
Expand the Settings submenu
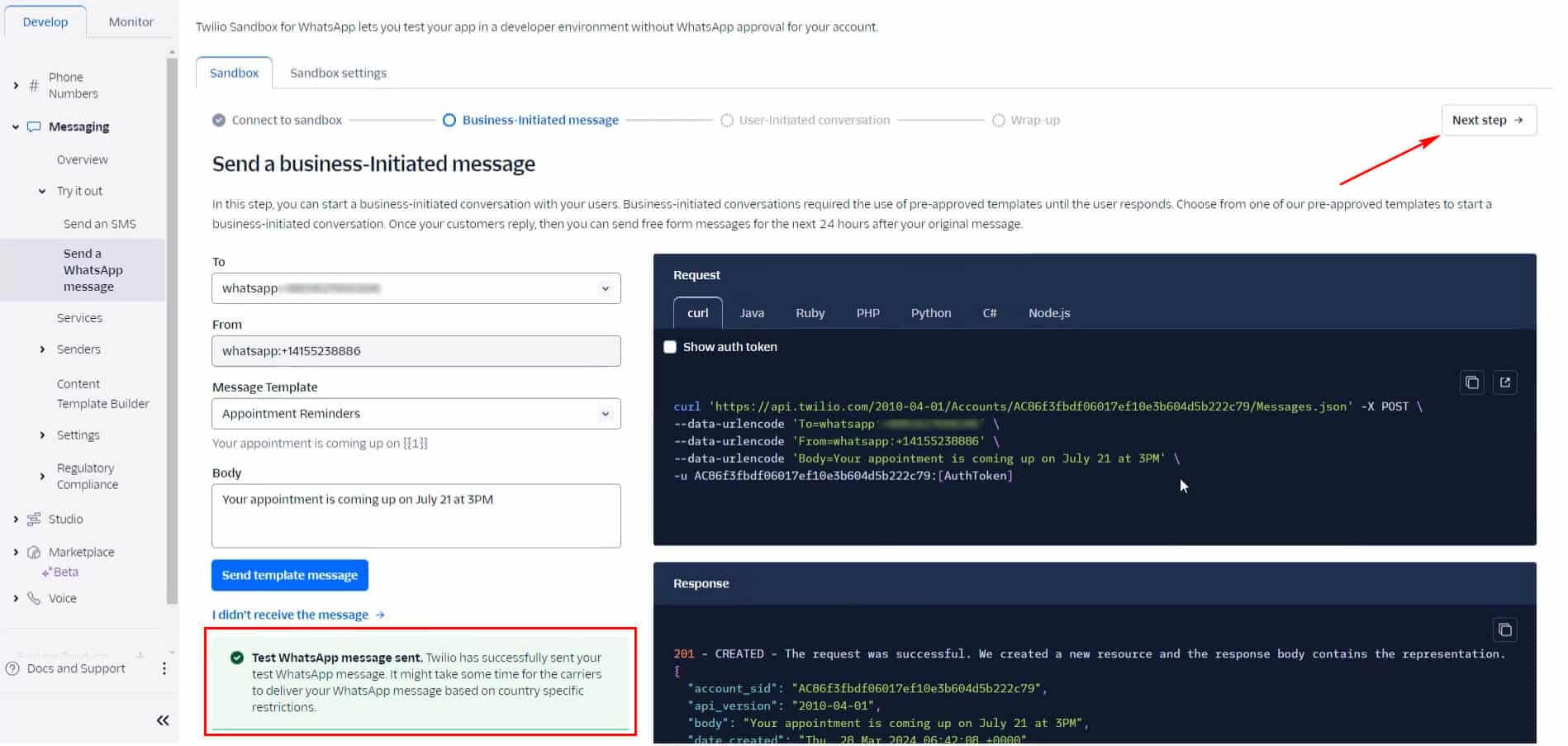click(x=42, y=435)
